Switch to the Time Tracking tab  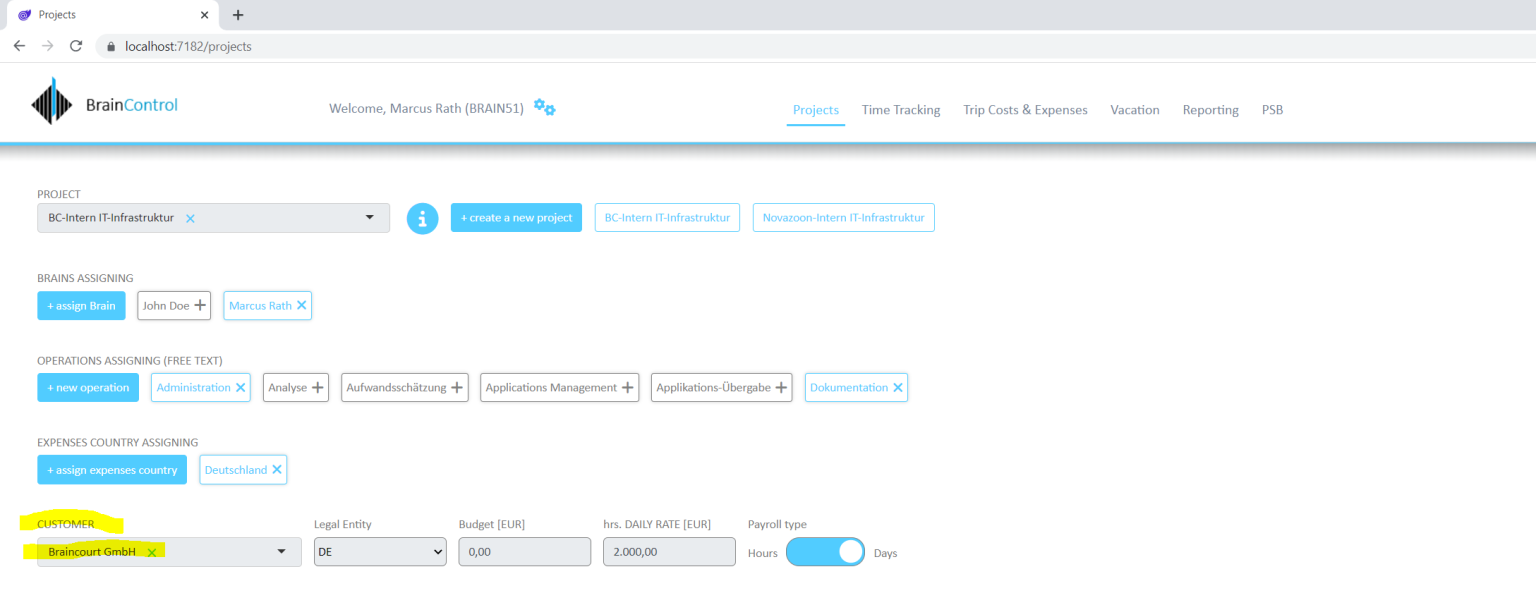[900, 110]
